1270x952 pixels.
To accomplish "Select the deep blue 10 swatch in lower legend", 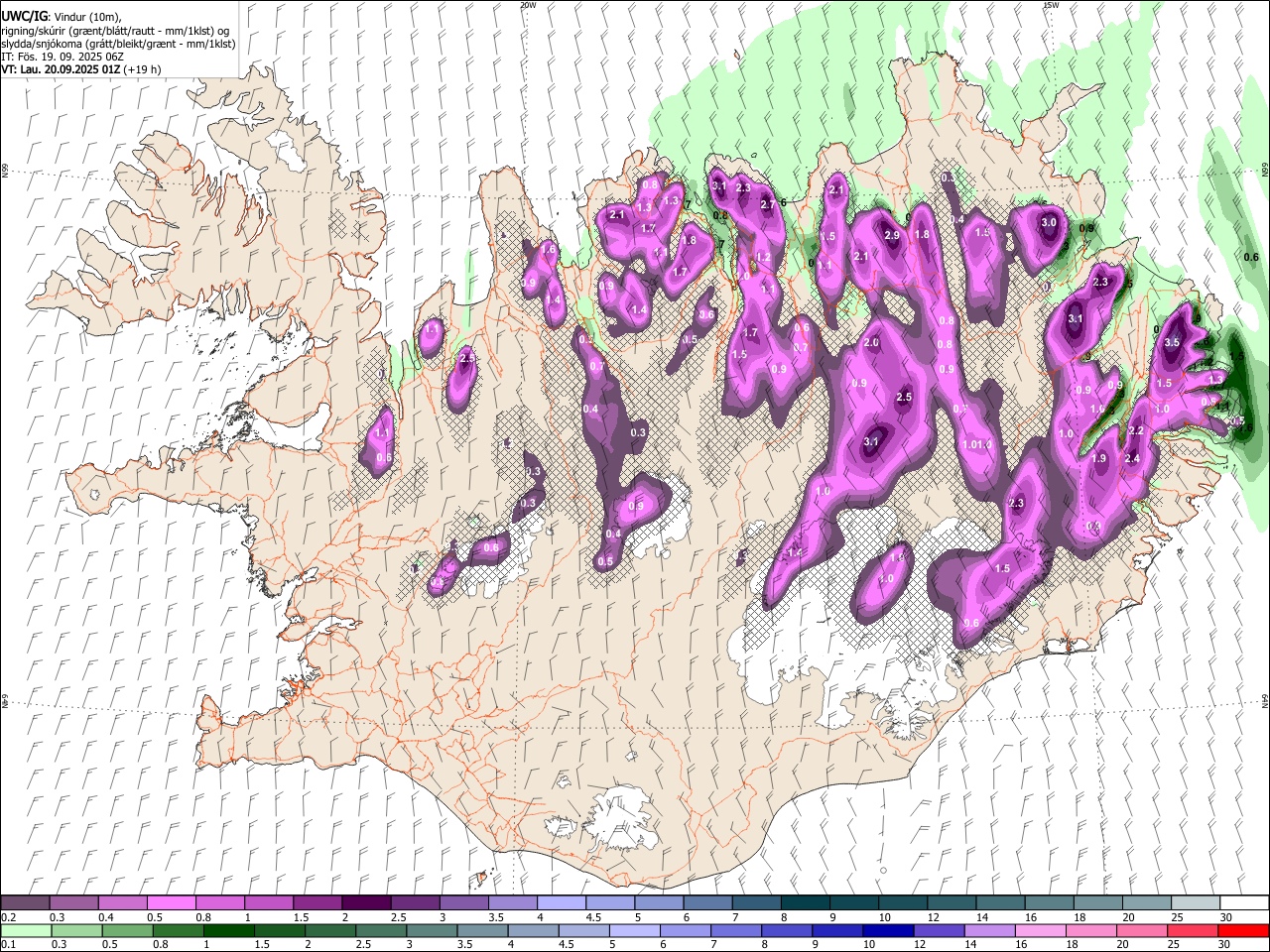I will 890,930.
